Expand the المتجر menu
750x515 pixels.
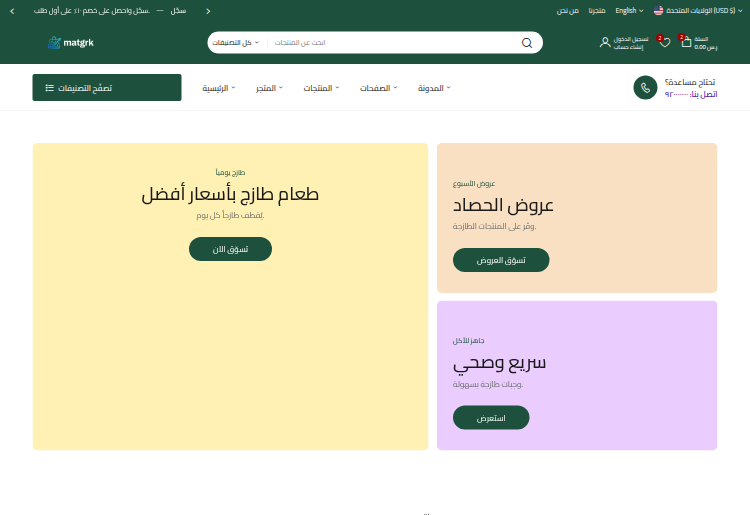[x=269, y=88]
